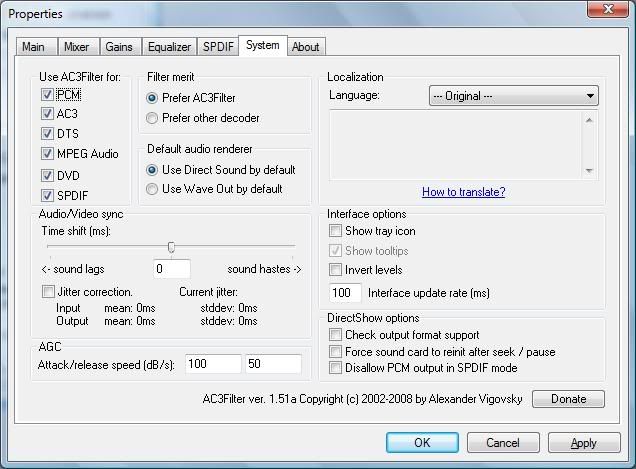
Task: Open the Equalizer tab
Action: tap(169, 47)
